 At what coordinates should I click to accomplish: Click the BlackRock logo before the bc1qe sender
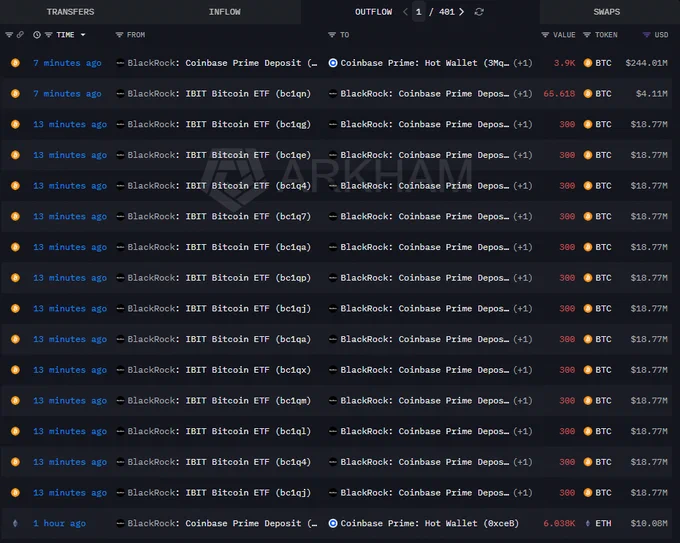[120, 155]
